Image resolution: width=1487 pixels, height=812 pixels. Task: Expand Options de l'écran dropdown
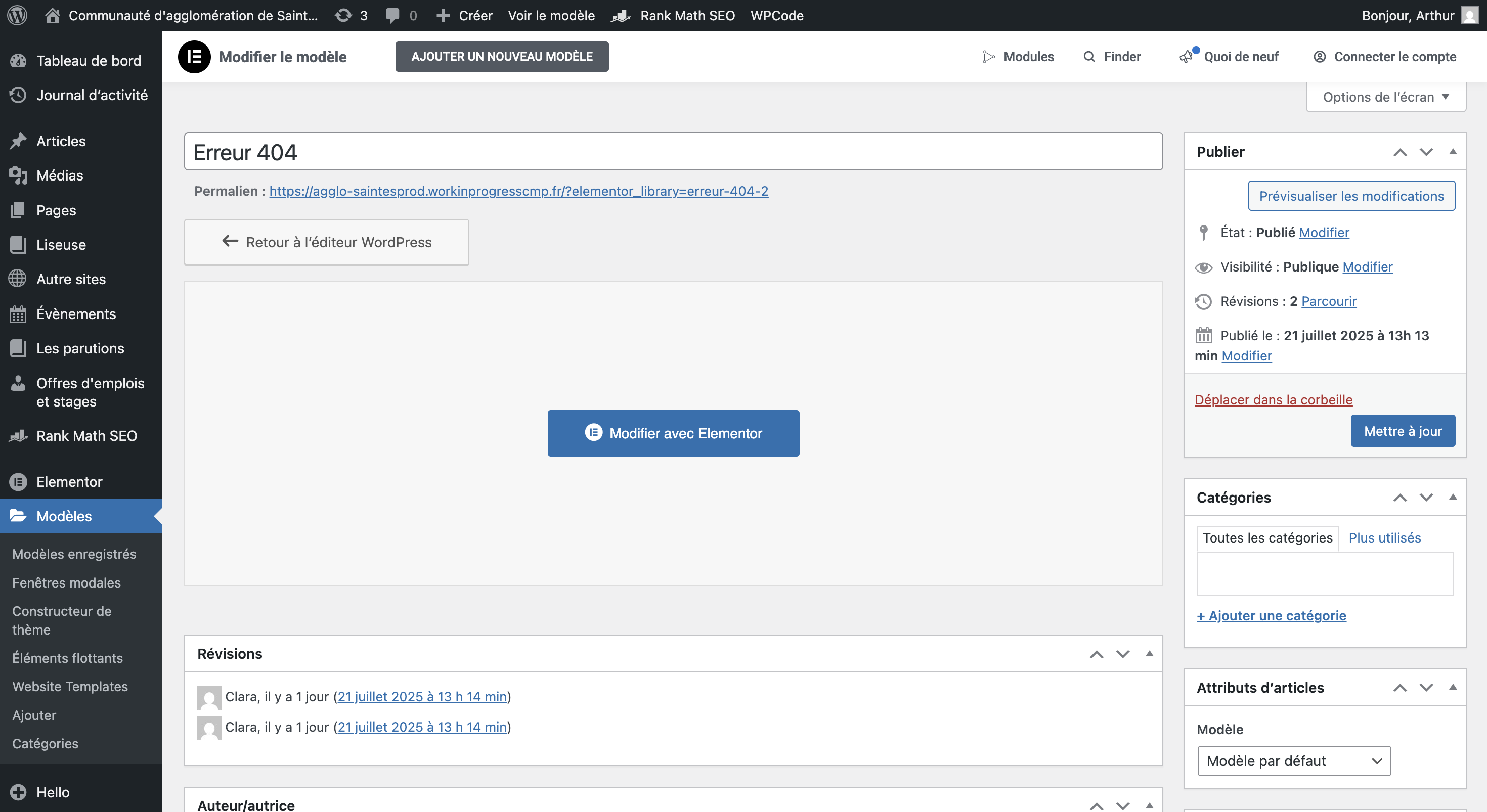(1385, 97)
